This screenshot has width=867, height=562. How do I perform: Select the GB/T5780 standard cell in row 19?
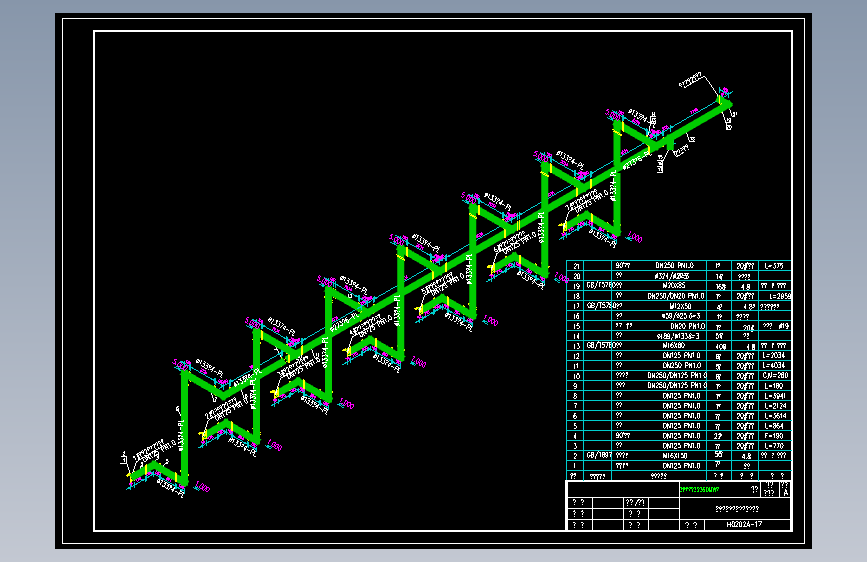tap(600, 286)
